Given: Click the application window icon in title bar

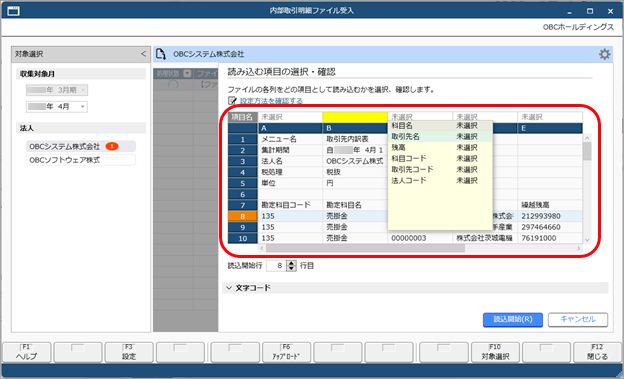Looking at the screenshot, I should click(x=13, y=11).
